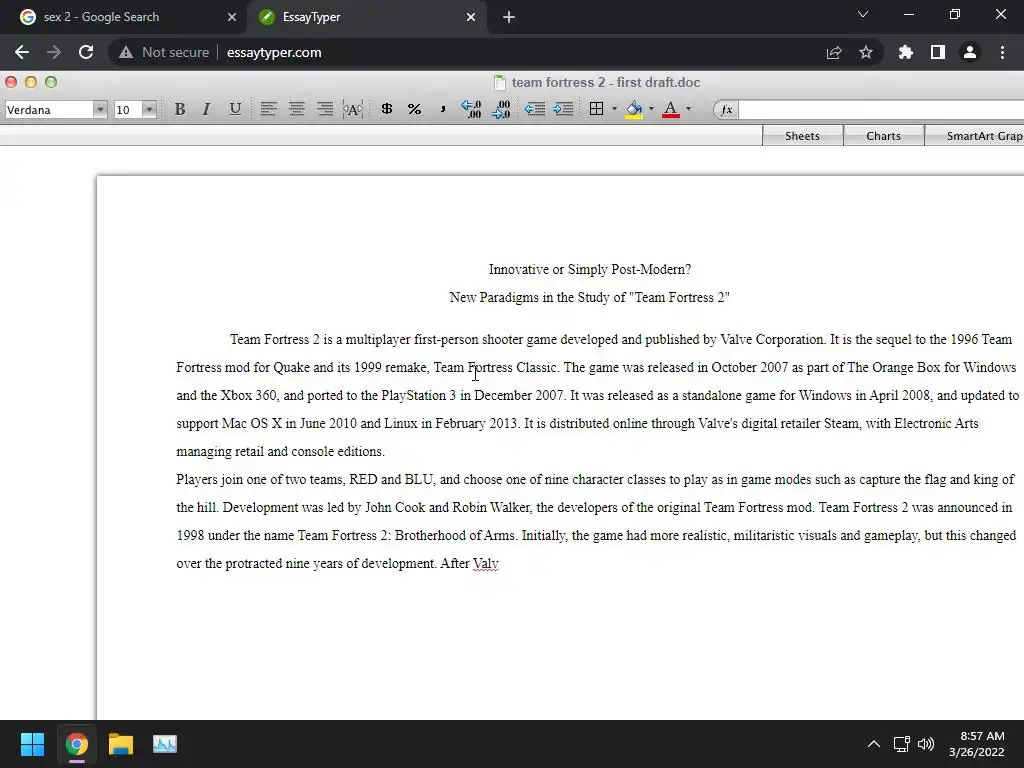
Task: Click the essay title 'Innovative or Simply Post-Modern?'
Action: (590, 269)
